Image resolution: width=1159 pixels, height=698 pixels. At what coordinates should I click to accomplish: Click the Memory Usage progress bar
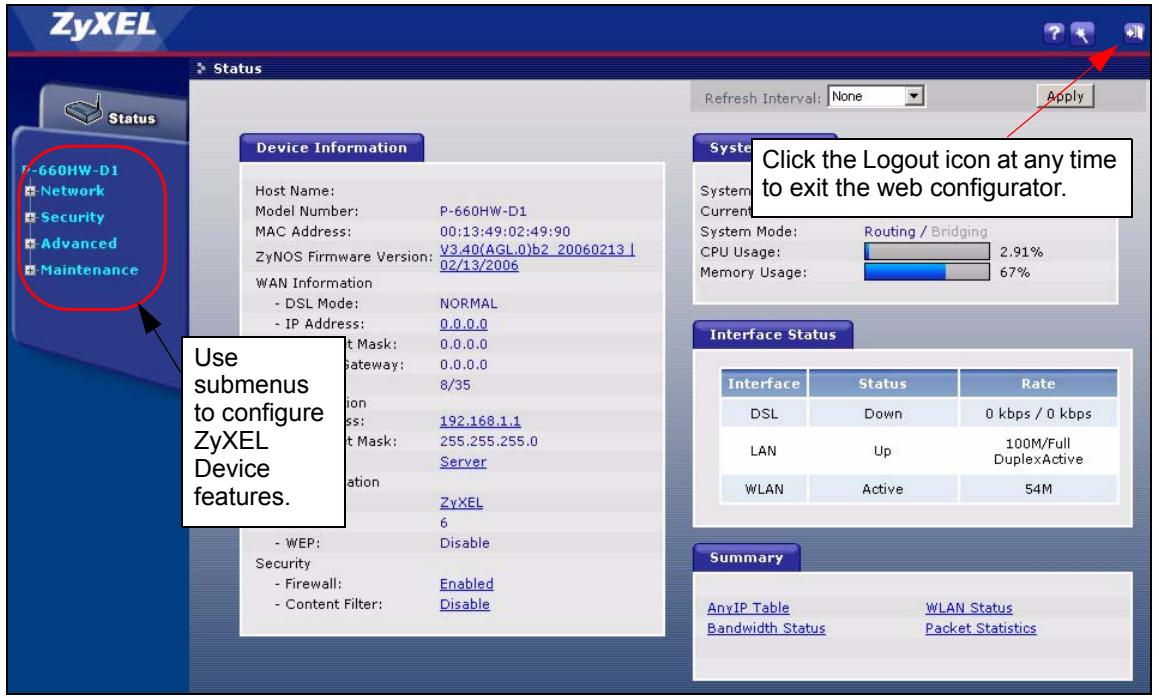927,272
